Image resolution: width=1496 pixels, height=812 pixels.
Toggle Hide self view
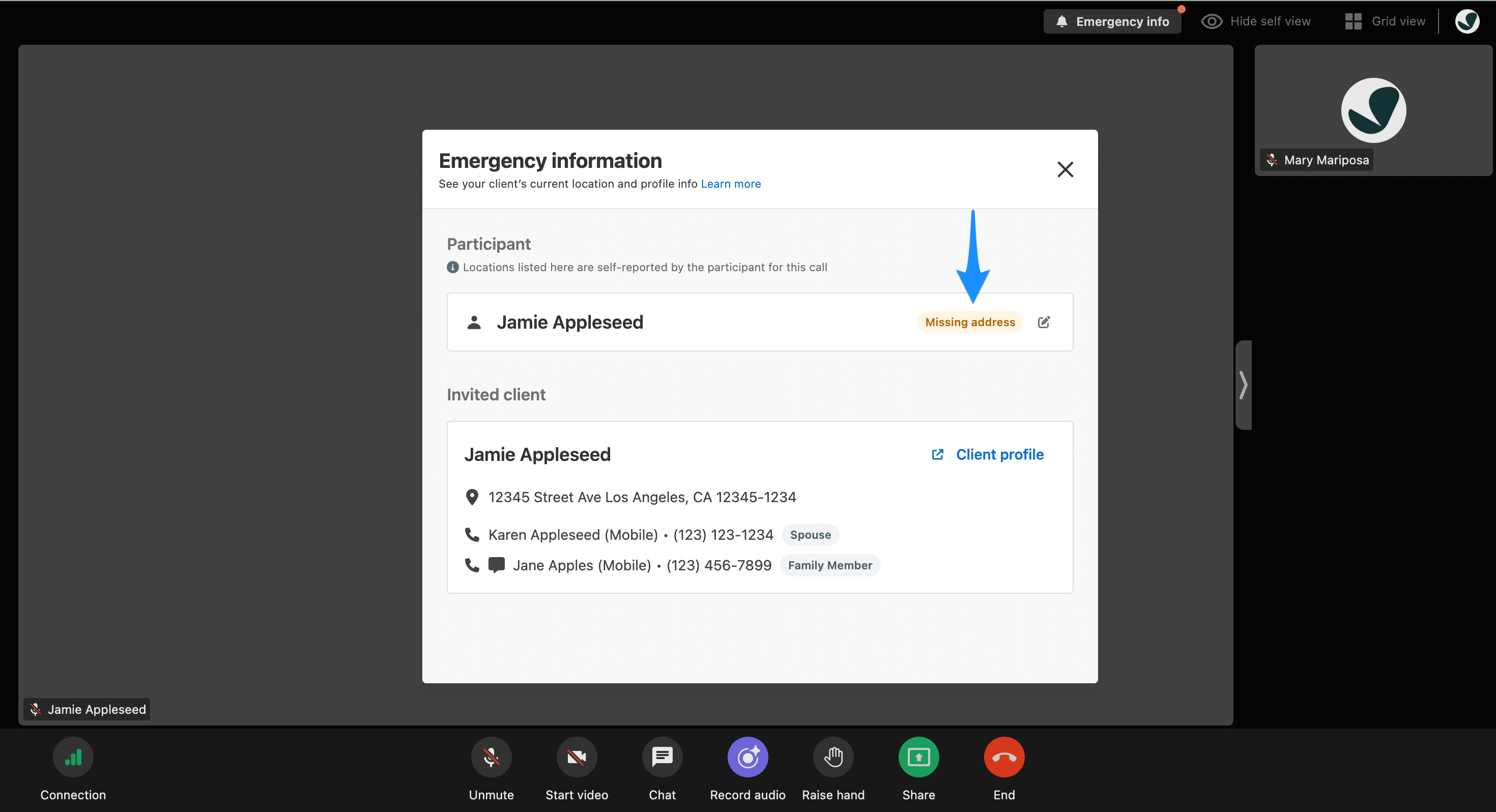pos(1256,21)
